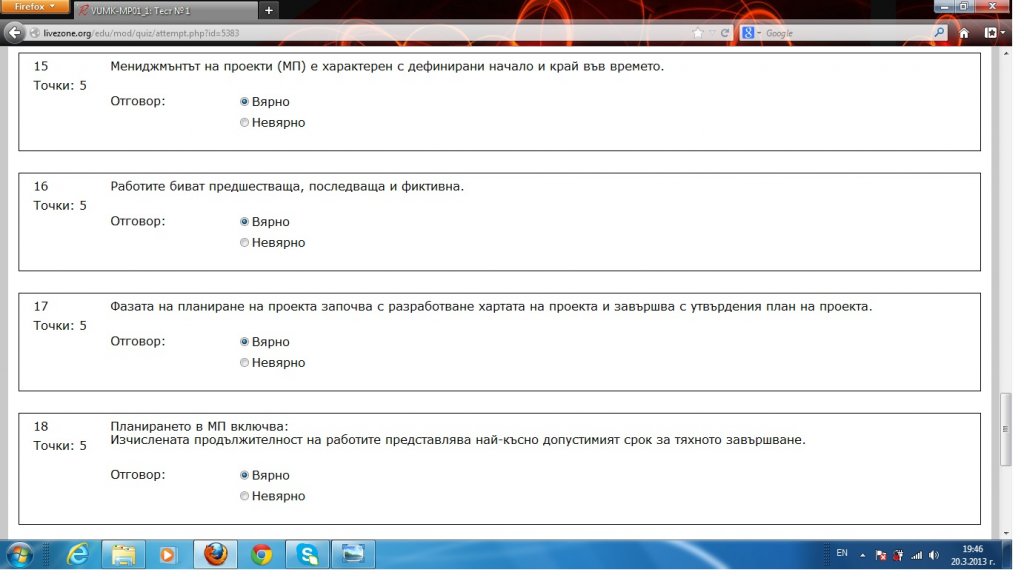Click the Отговор: label in question 16
The image size is (1024, 587).
138,221
